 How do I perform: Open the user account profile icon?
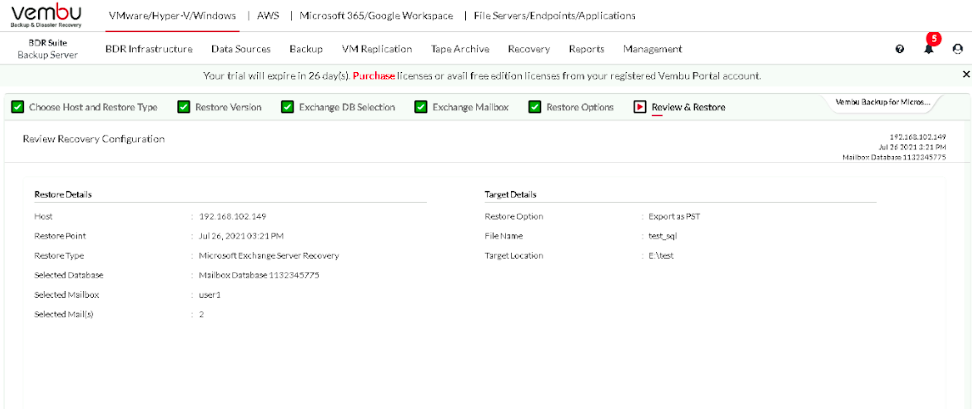tap(957, 49)
